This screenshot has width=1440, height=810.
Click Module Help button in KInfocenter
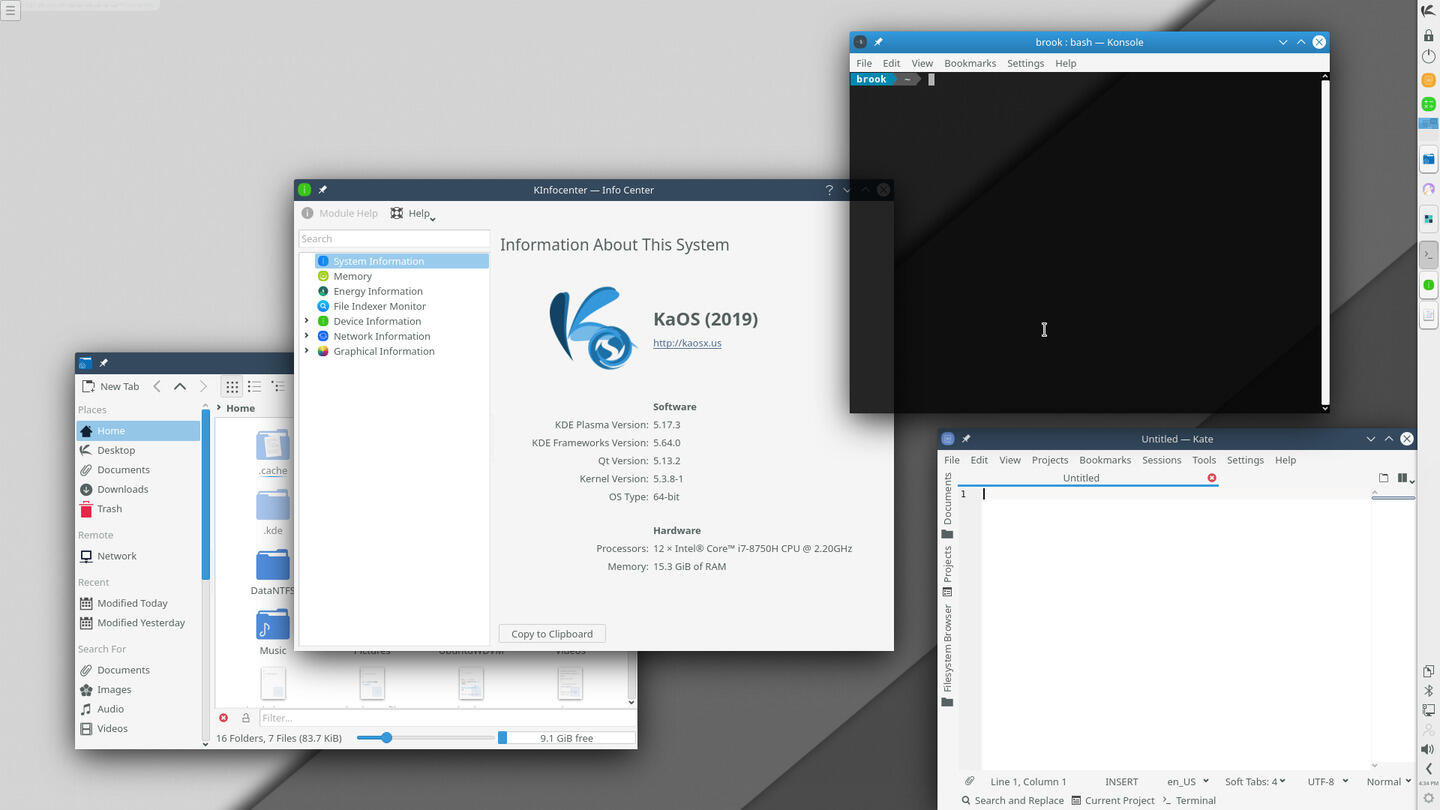pos(340,213)
